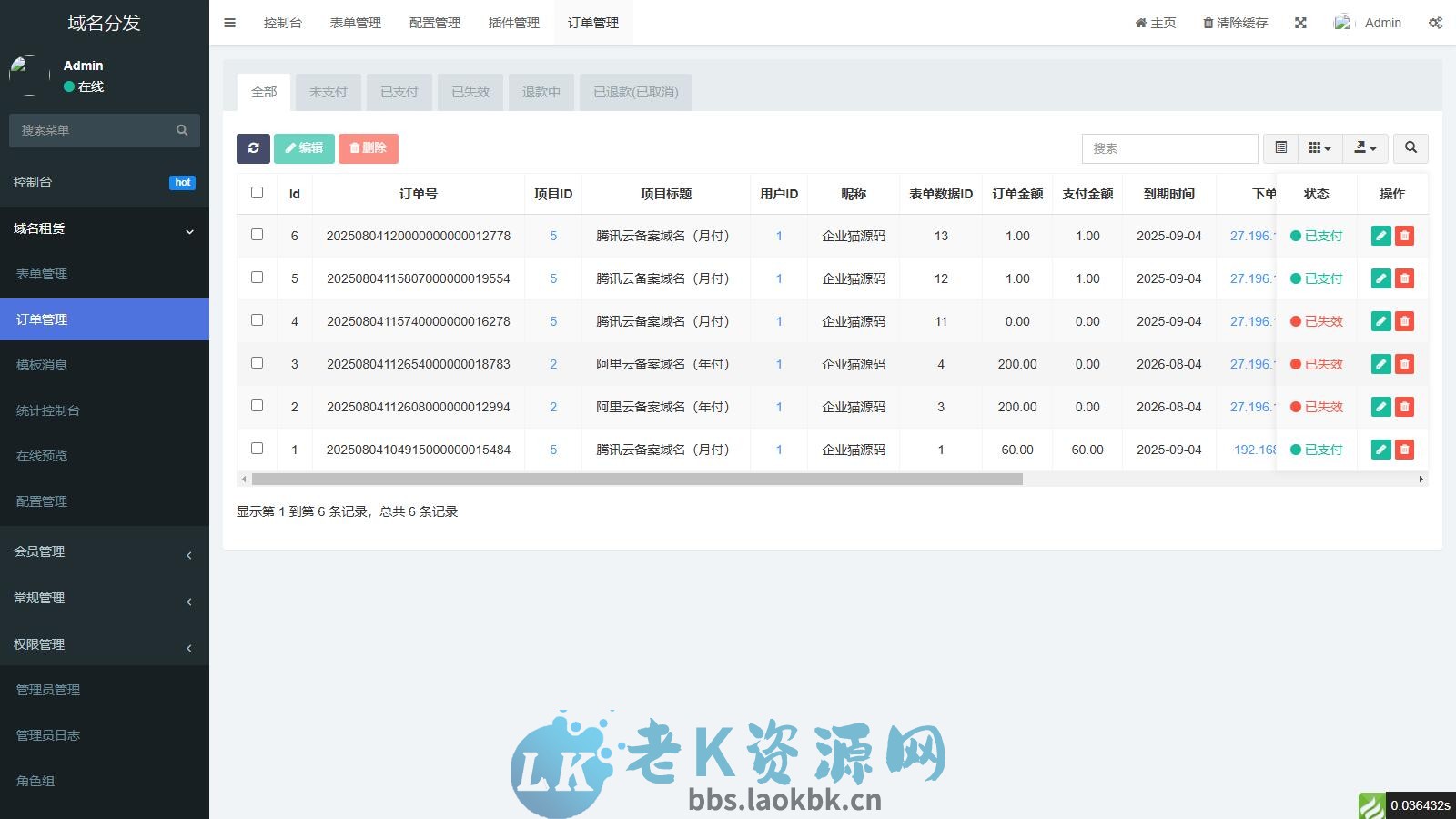Delete order 1 using its red trash icon
The width and height of the screenshot is (1456, 819).
1405,450
